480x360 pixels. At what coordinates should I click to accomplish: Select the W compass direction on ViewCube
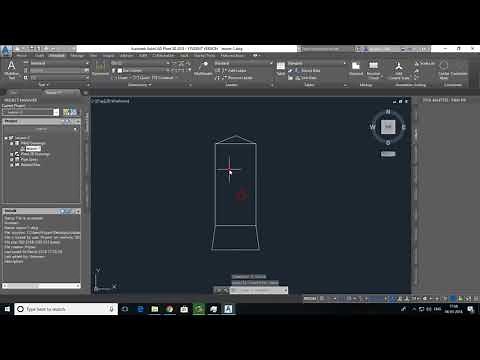372,127
